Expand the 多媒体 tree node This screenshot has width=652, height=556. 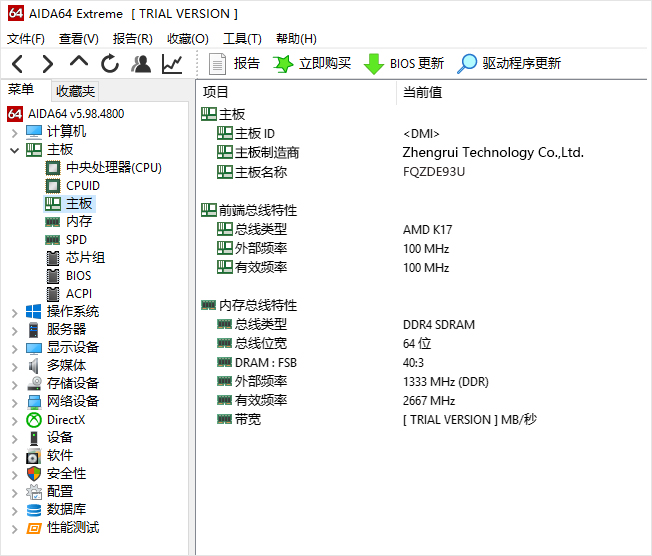click(x=15, y=366)
